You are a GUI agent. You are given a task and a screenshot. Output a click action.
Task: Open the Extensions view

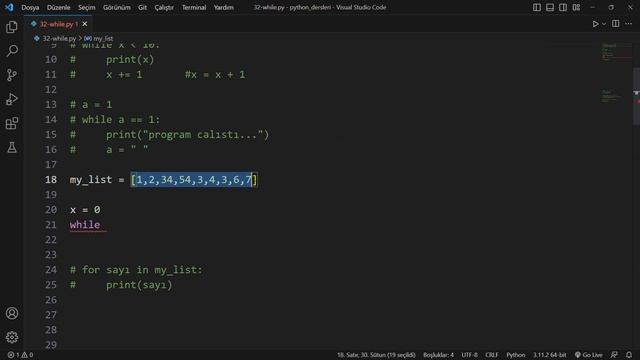12,123
